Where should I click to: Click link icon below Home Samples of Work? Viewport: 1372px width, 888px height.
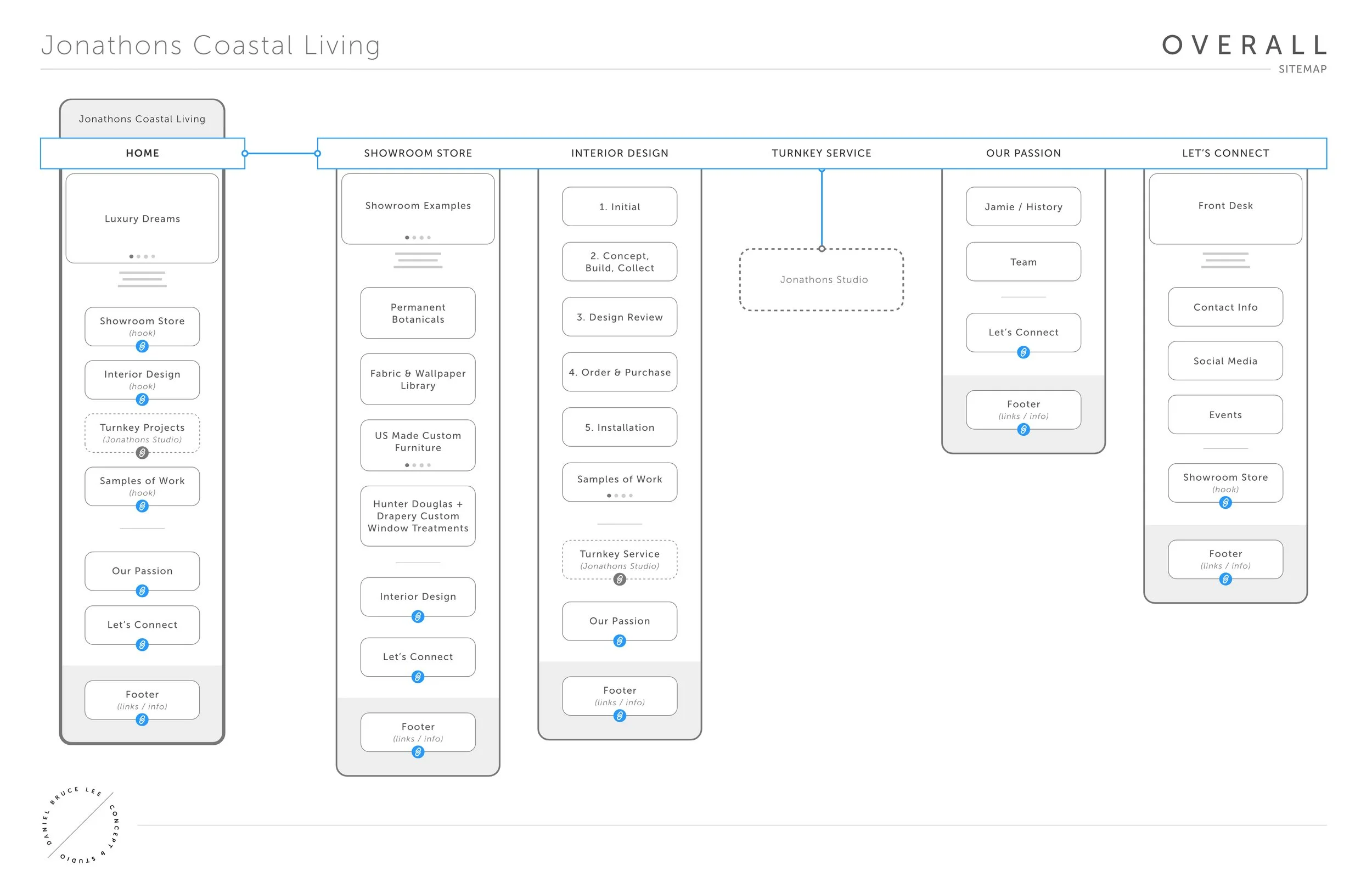[x=142, y=506]
